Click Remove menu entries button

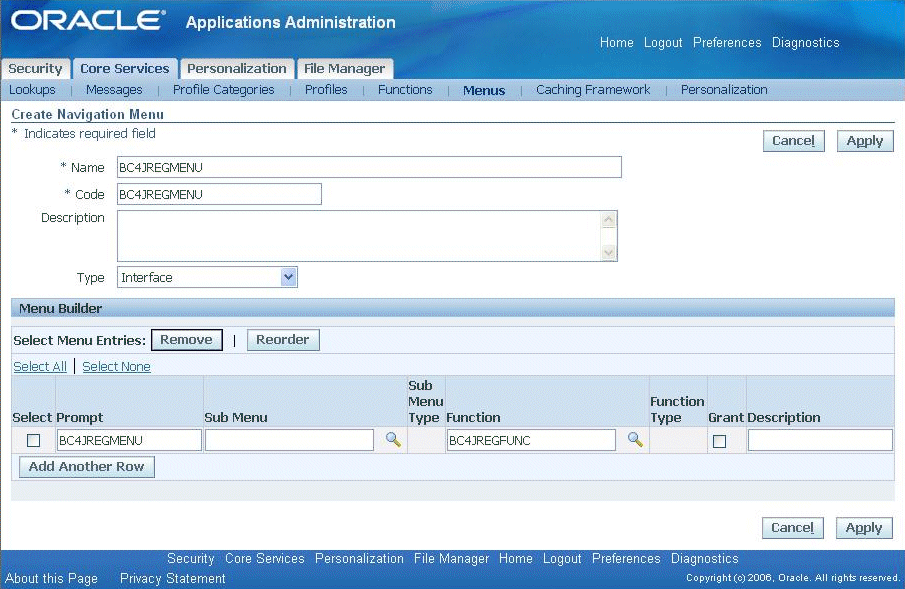pyautogui.click(x=186, y=340)
